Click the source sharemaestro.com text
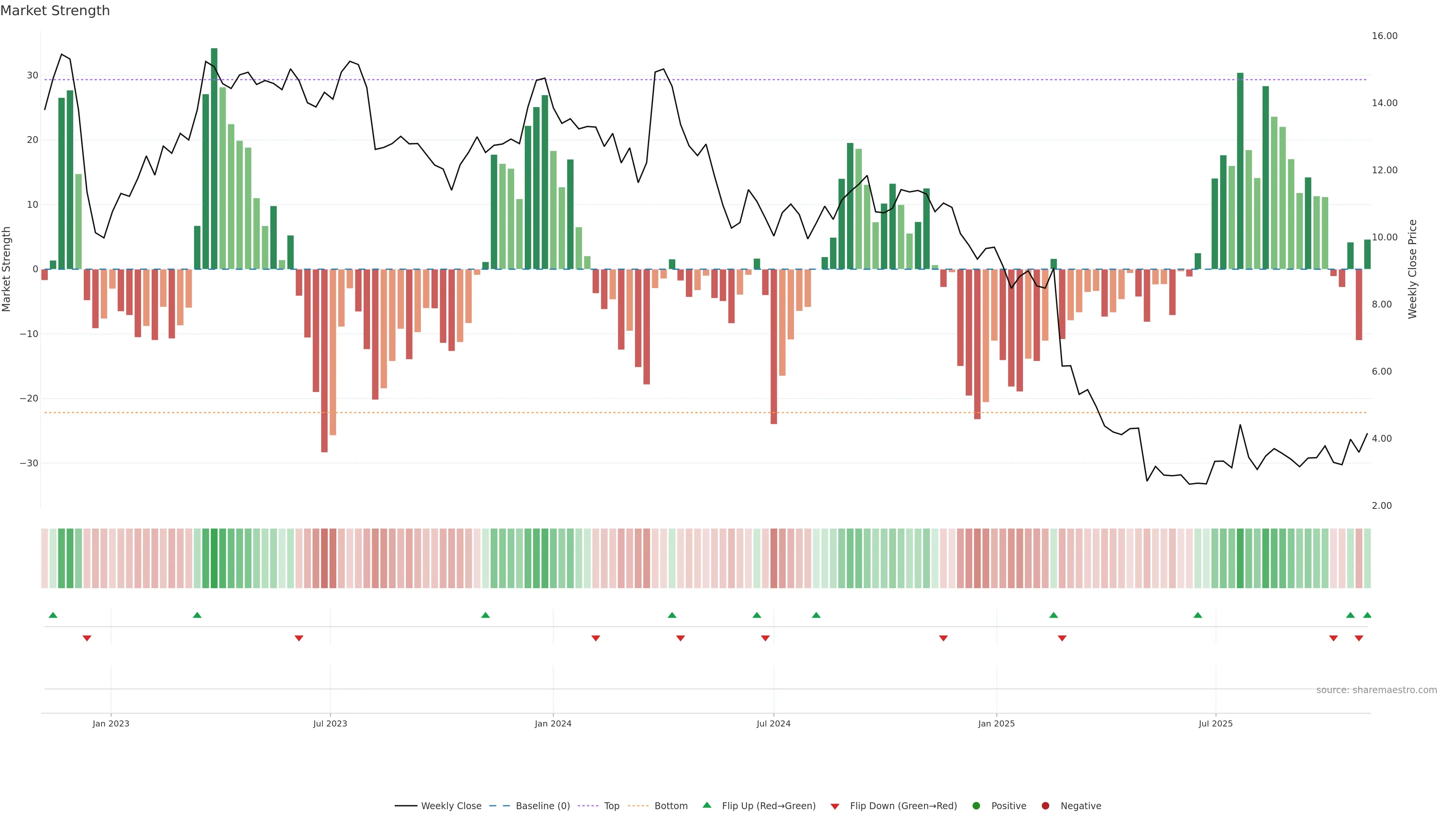This screenshot has height=819, width=1456. pyautogui.click(x=1376, y=690)
